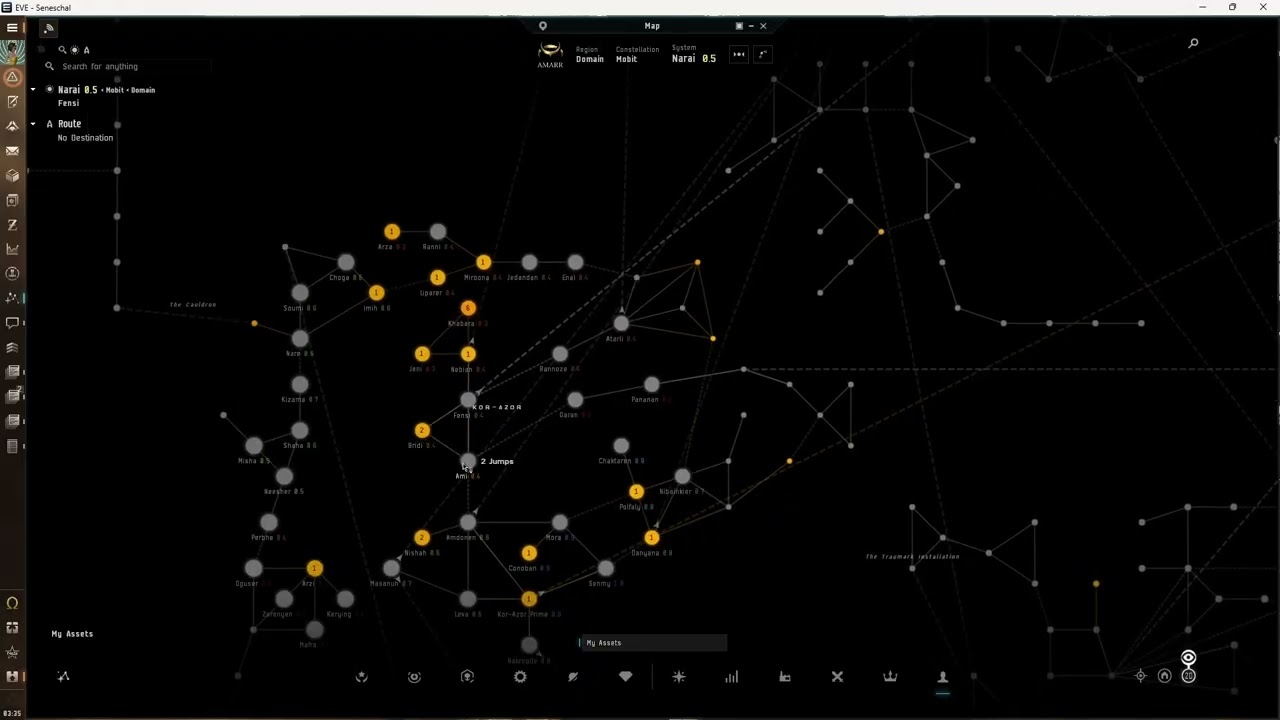Select the Ami system node with '2 Jumps'
This screenshot has width=1280, height=720.
click(x=468, y=461)
